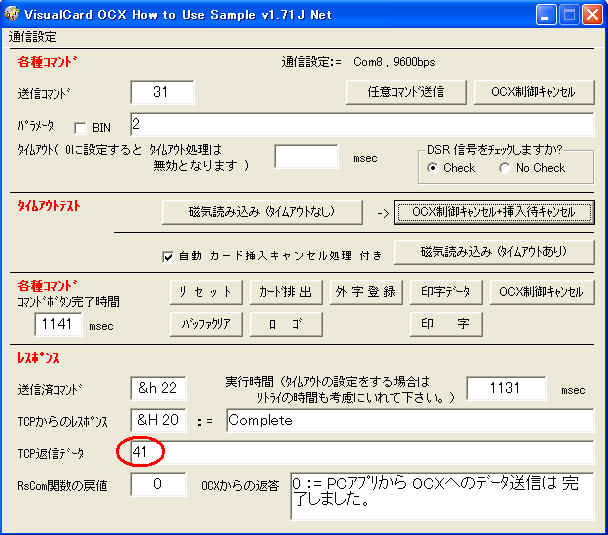Select the Check radio button for DSR
Image resolution: width=608 pixels, height=535 pixels.
tap(432, 168)
